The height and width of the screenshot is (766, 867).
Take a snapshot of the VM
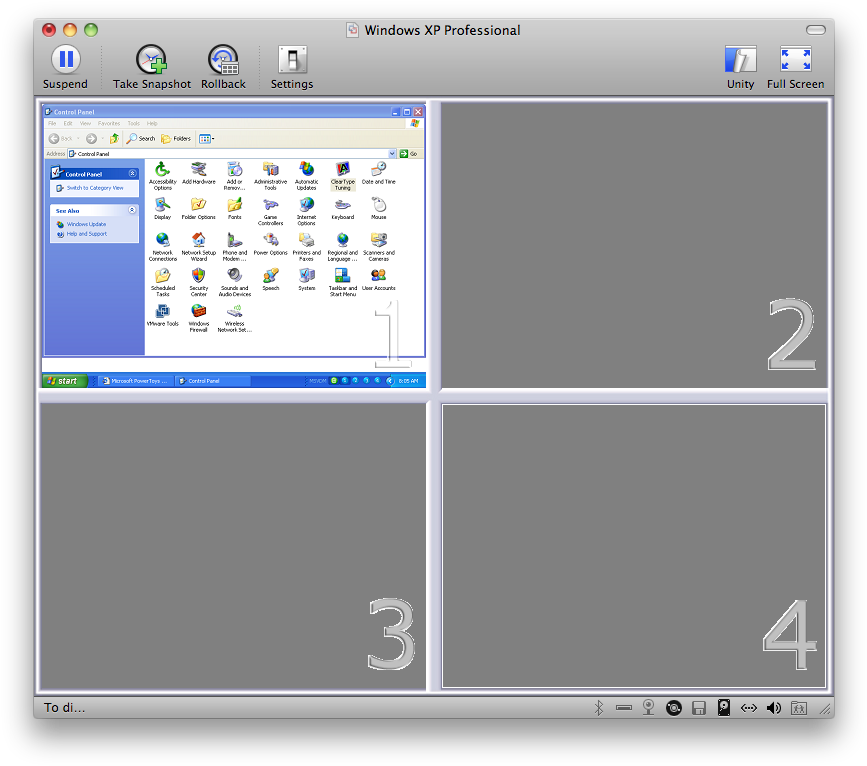click(151, 58)
